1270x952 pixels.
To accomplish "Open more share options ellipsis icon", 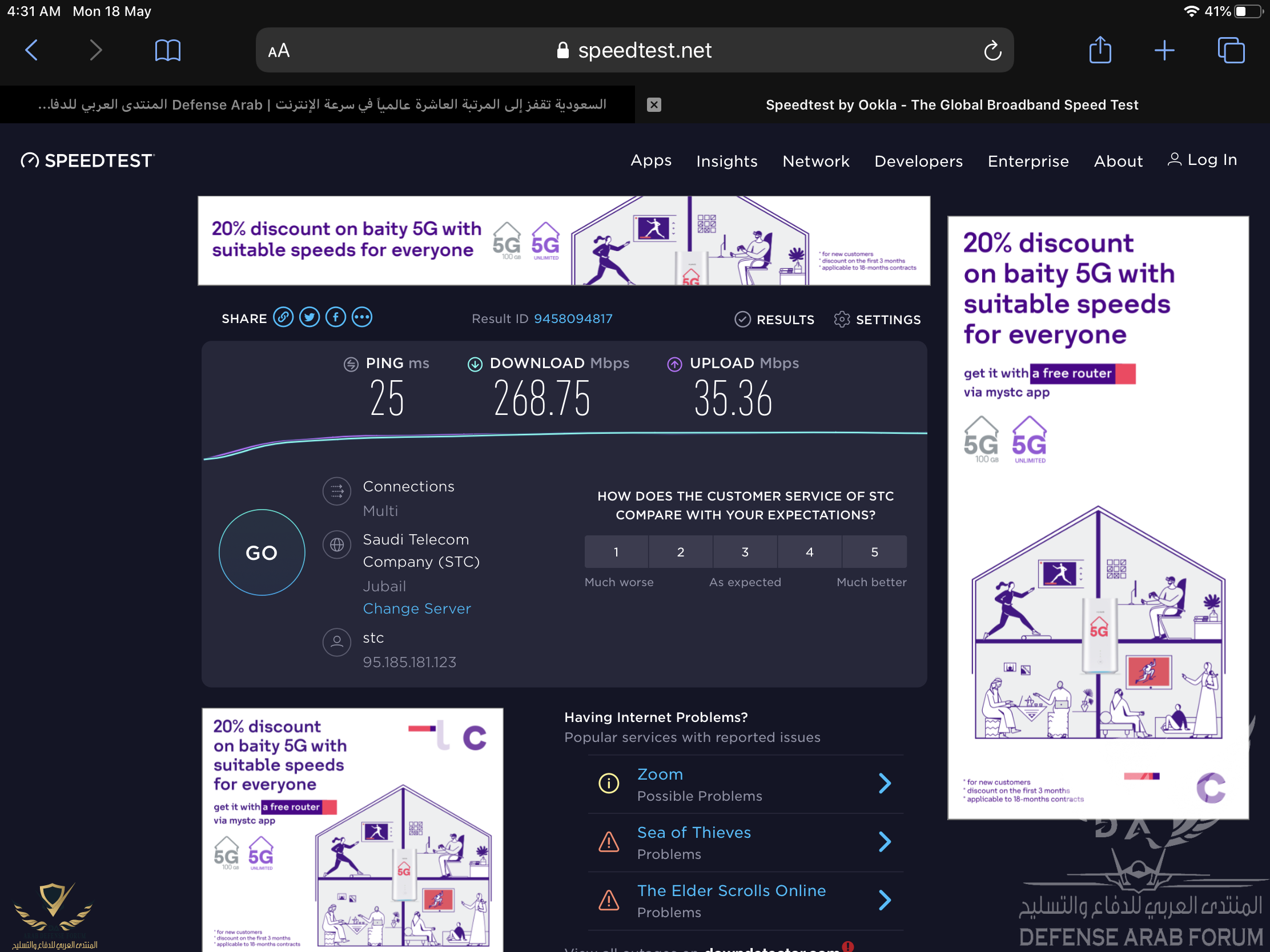I will click(361, 317).
